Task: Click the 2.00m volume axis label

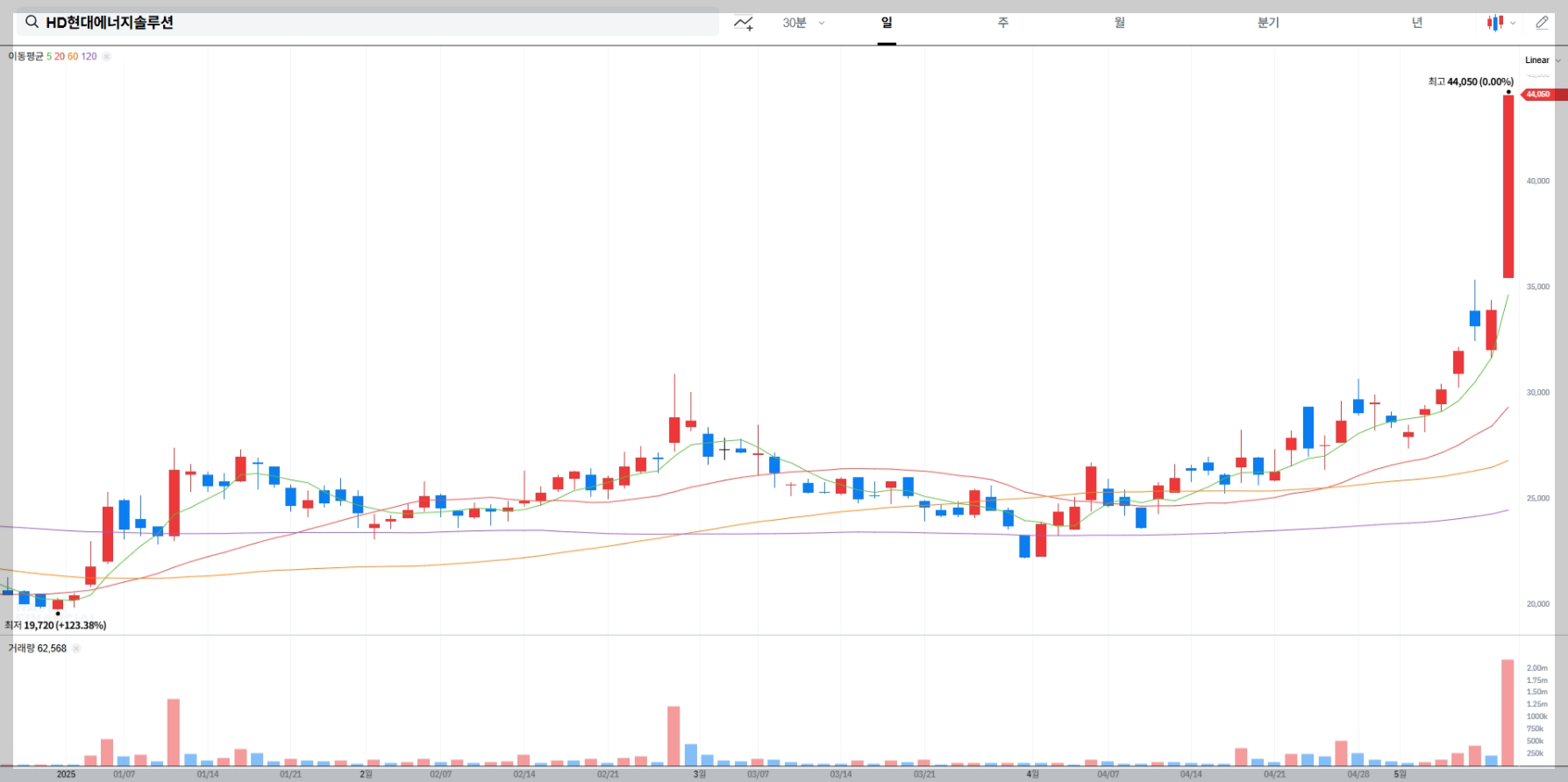Action: [x=1536, y=668]
